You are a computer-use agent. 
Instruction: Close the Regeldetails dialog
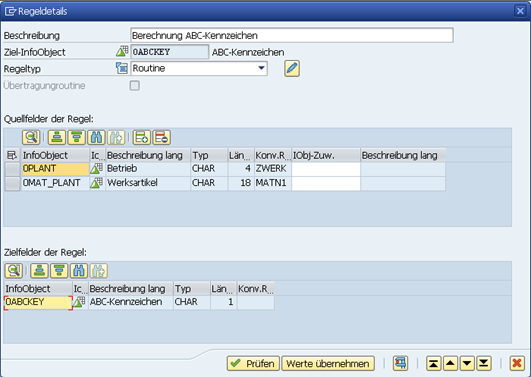click(x=520, y=11)
